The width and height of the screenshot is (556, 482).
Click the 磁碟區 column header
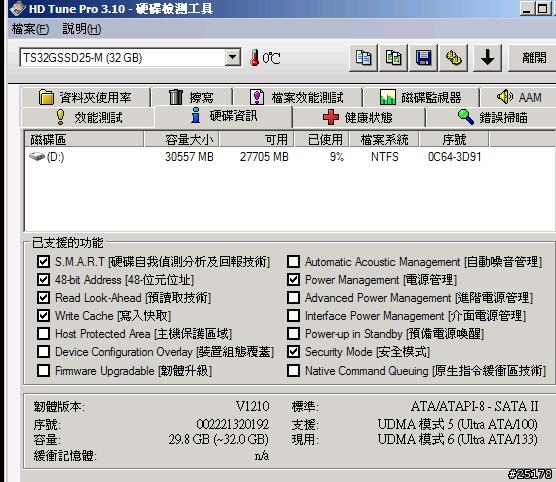pos(84,139)
